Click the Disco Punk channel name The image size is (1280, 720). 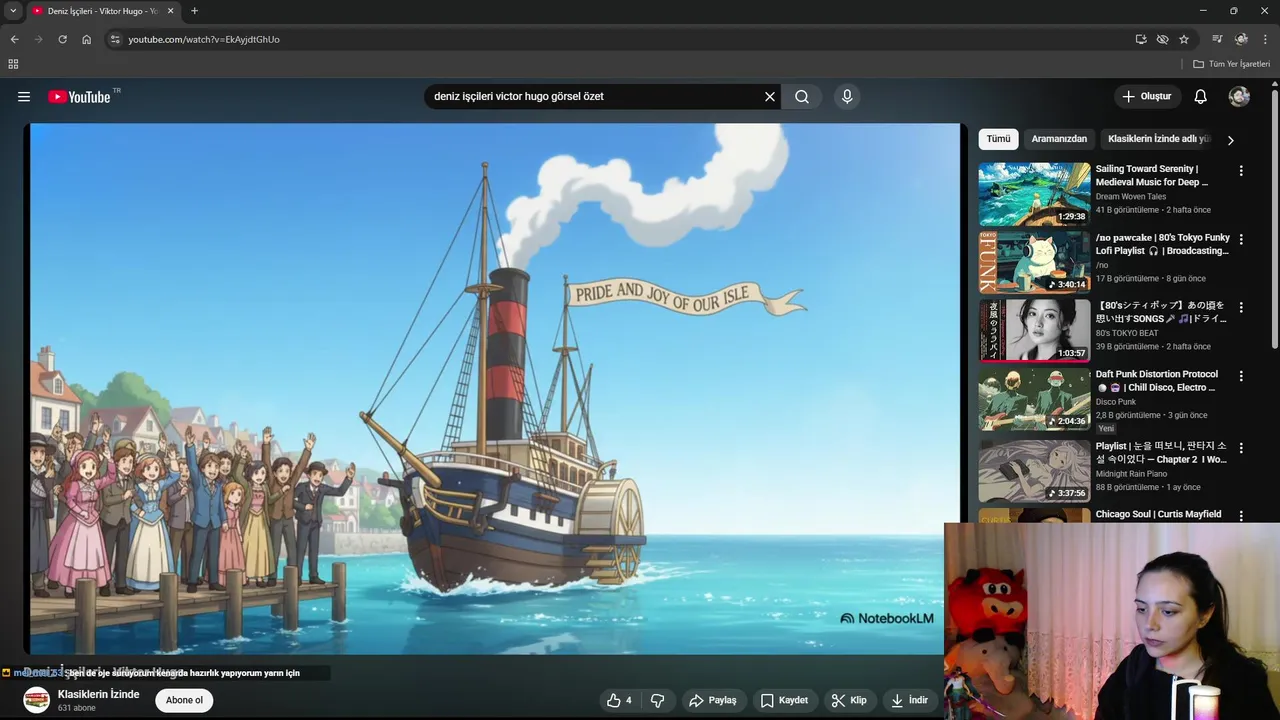(1115, 402)
